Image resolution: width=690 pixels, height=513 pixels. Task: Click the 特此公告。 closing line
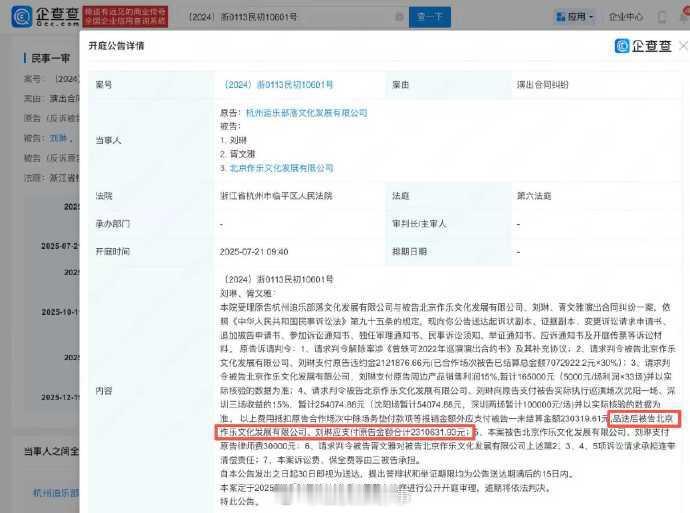241,502
